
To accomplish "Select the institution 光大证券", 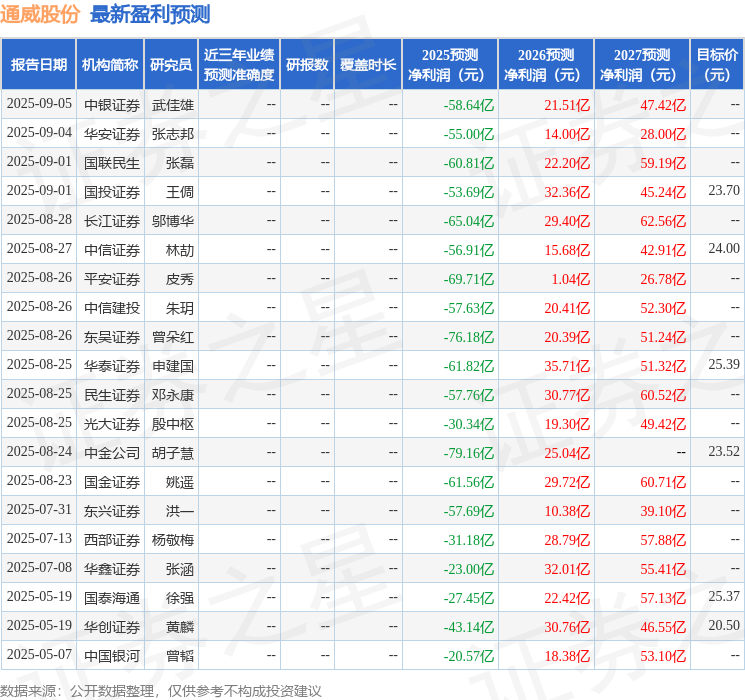I will coord(112,423).
